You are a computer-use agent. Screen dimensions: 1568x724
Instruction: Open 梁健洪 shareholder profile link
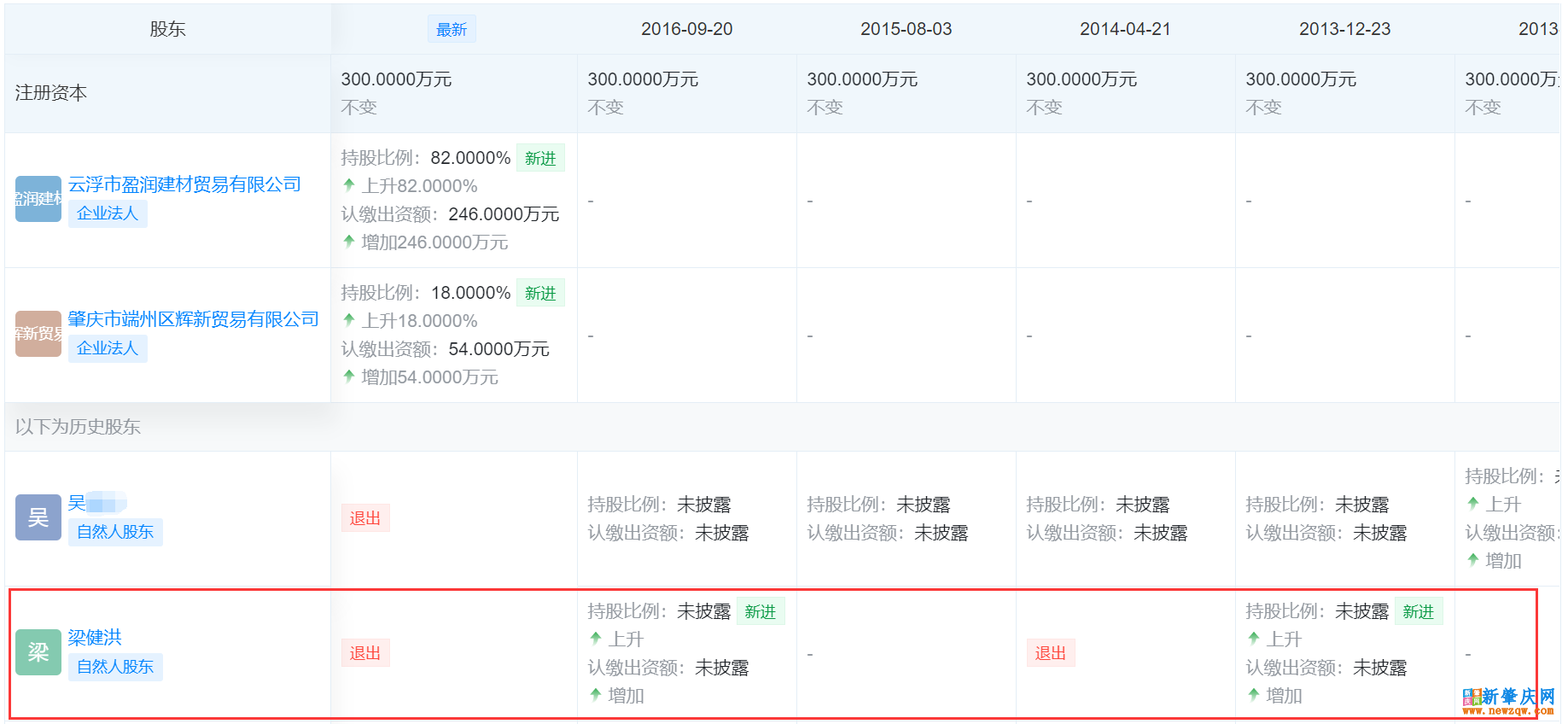(95, 638)
